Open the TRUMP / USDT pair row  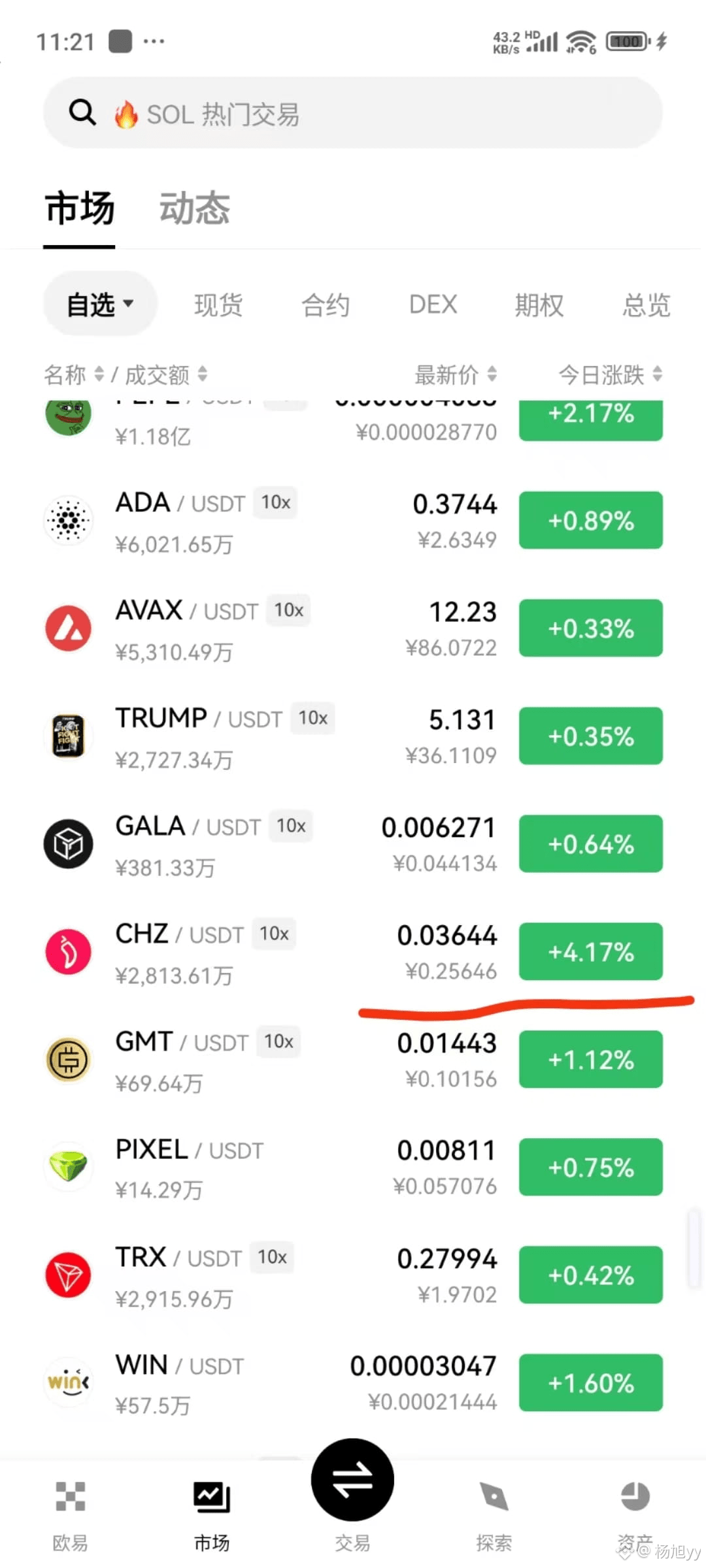pos(353,736)
